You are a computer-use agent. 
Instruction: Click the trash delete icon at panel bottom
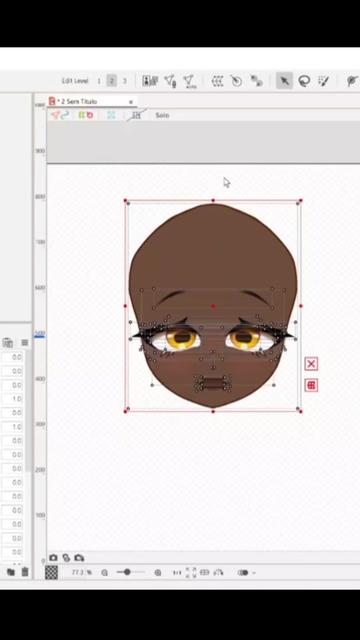pyautogui.click(x=25, y=572)
